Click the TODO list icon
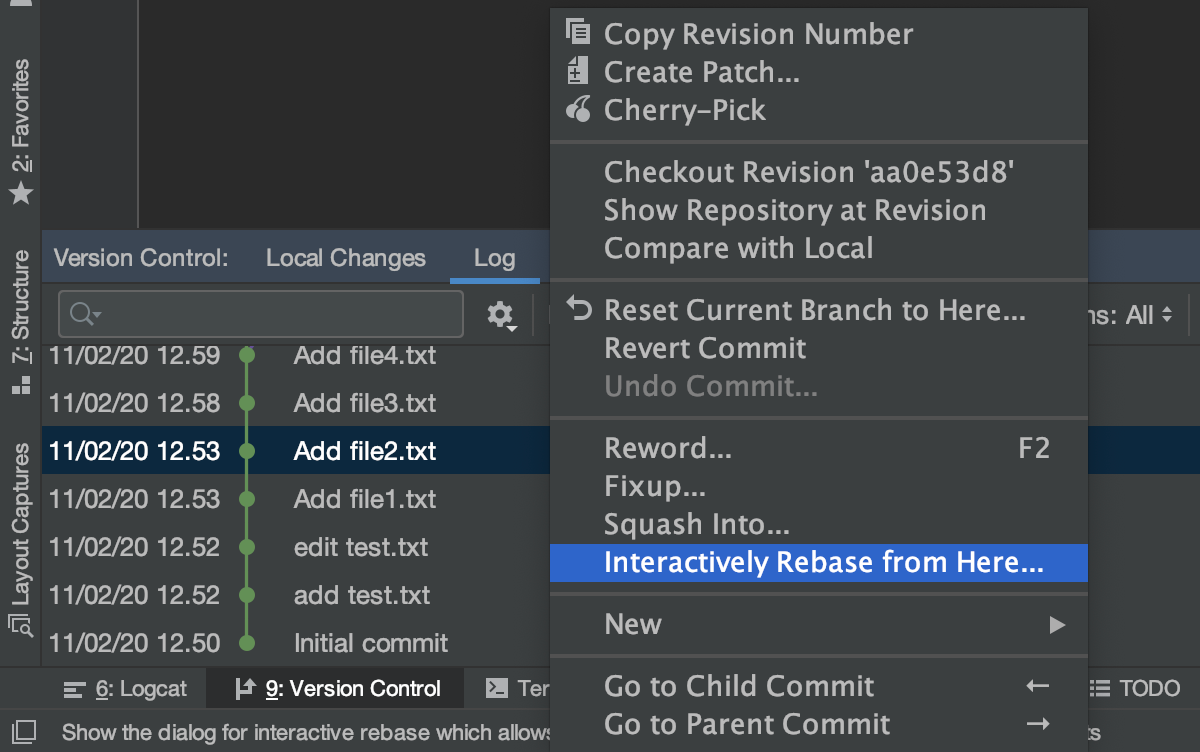 click(x=1100, y=688)
